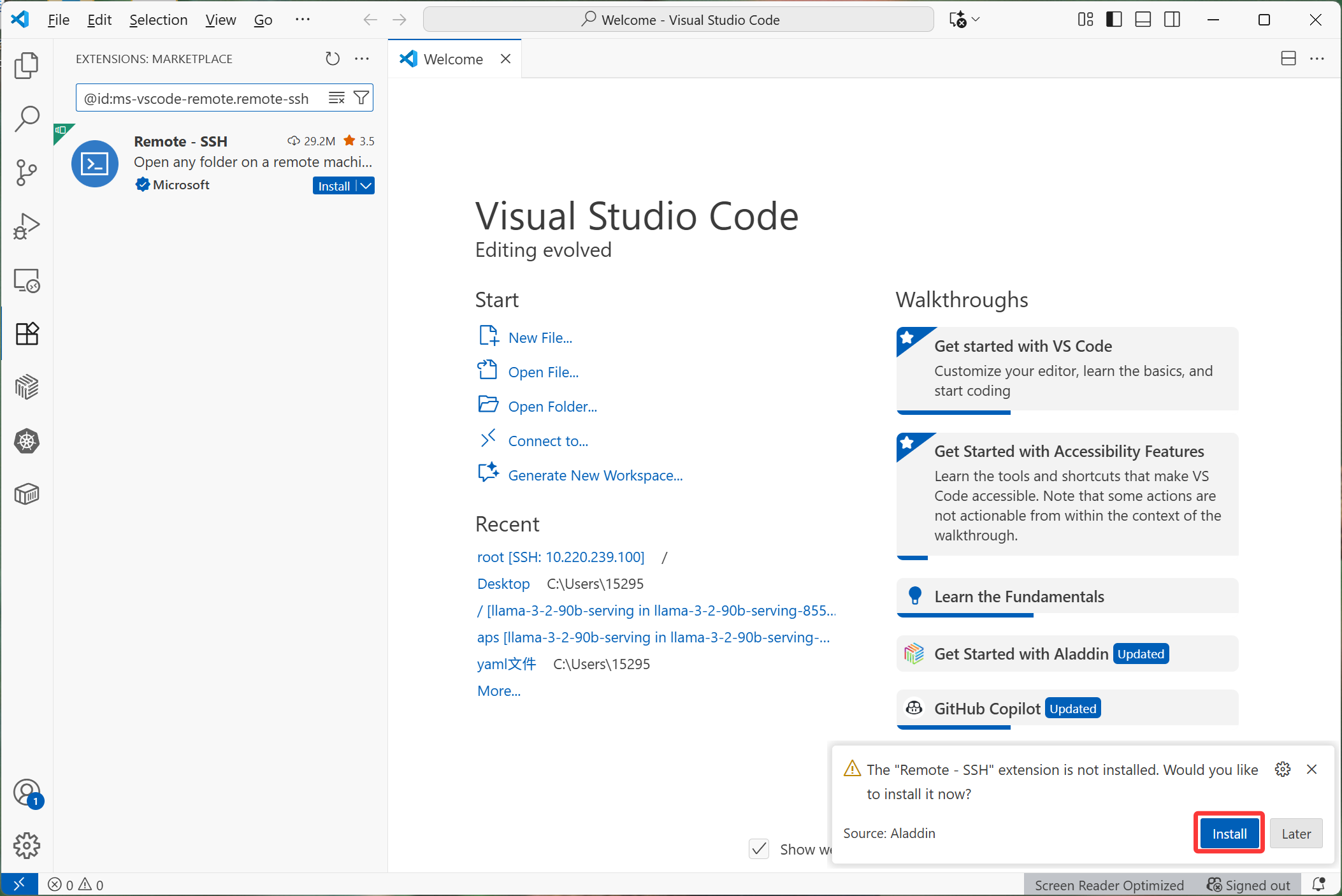1342x896 pixels.
Task: Refresh the extensions marketplace list
Action: (332, 59)
